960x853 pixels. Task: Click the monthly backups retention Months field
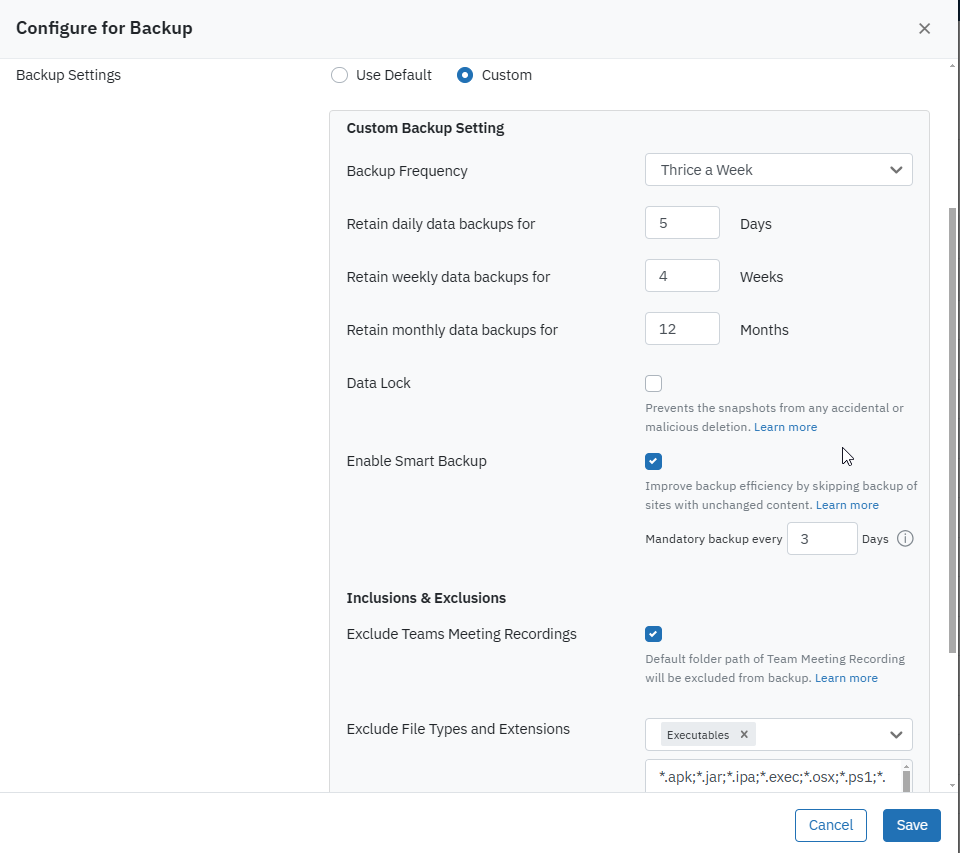click(682, 329)
